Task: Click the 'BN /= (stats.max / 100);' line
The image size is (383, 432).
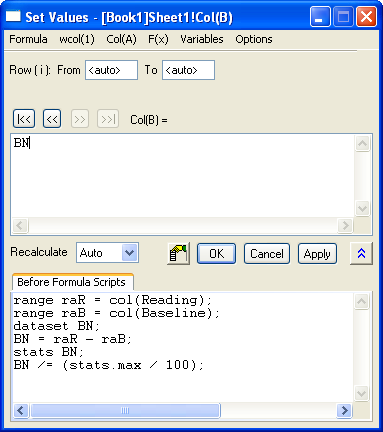Action: click(x=108, y=365)
